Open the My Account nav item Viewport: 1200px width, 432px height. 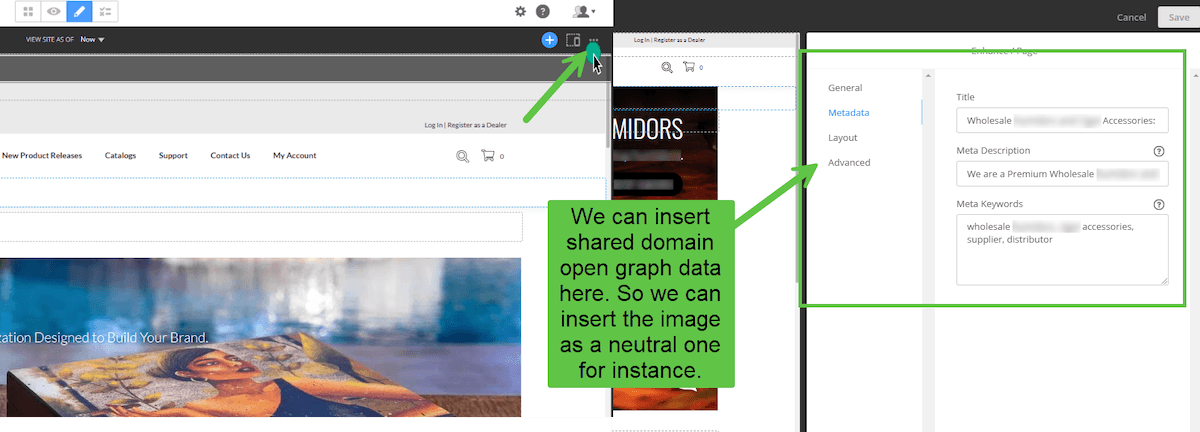pos(294,155)
